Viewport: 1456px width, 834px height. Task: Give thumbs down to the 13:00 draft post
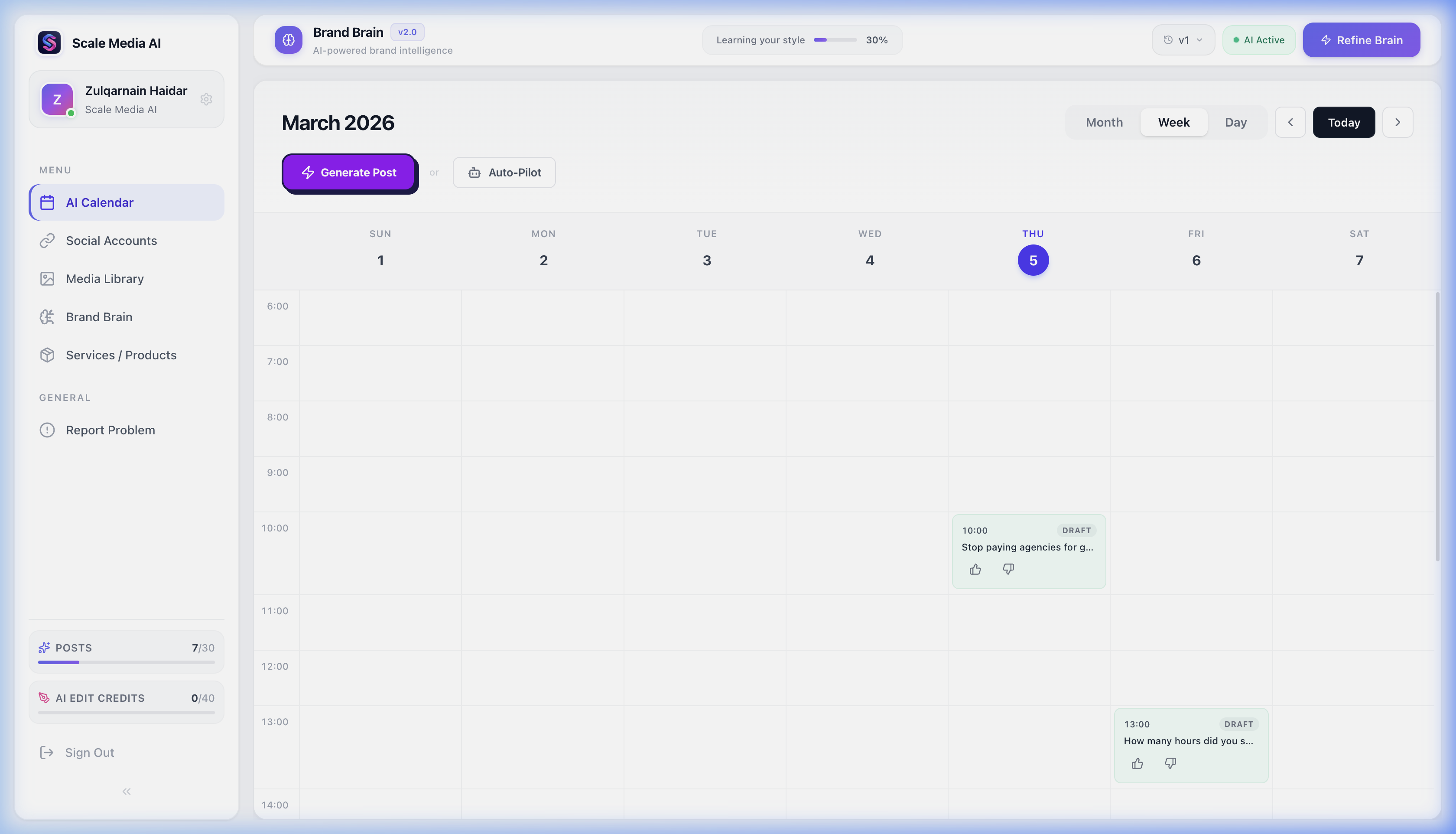pyautogui.click(x=1170, y=763)
